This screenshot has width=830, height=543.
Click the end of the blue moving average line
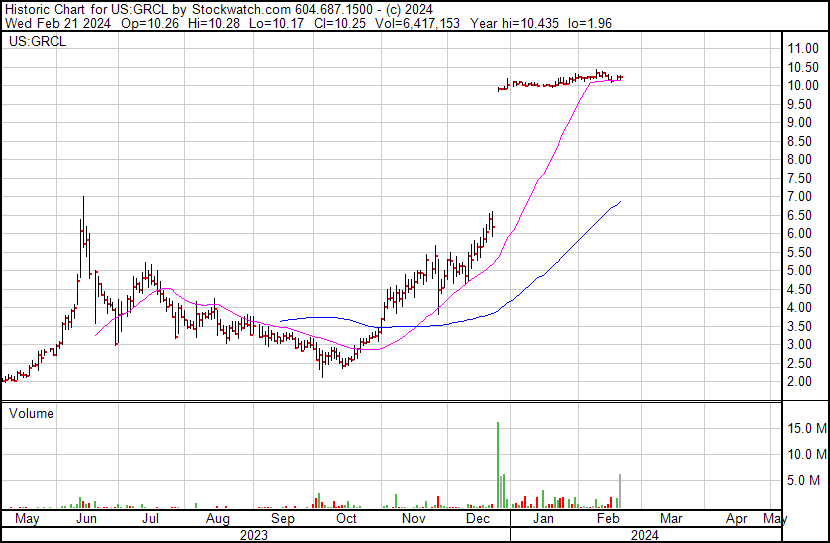(620, 202)
